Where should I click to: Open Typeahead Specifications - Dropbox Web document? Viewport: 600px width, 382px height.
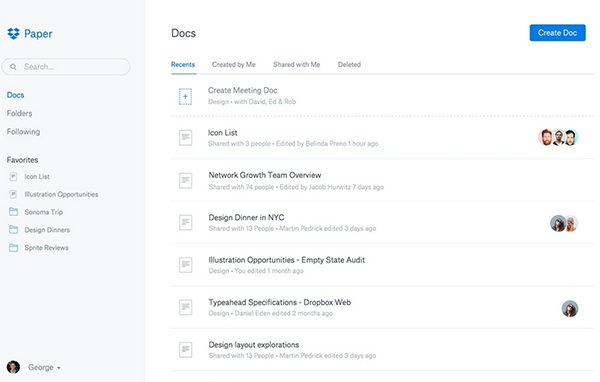pyautogui.click(x=280, y=302)
